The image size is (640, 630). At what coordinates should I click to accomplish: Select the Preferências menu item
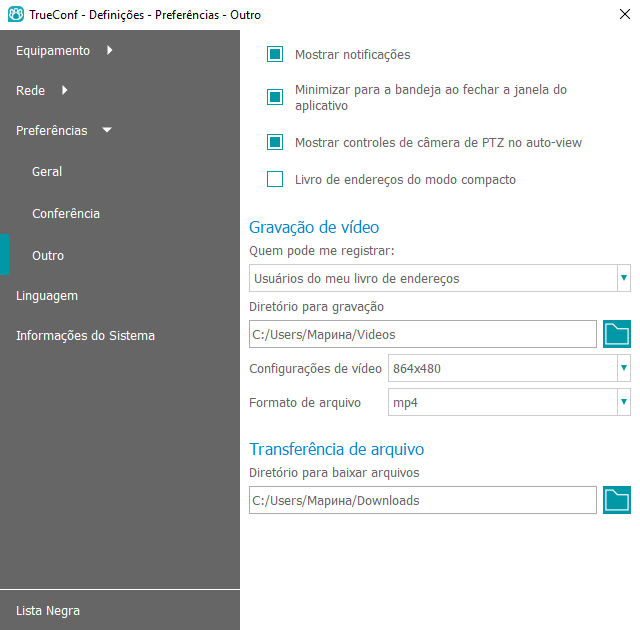click(51, 131)
